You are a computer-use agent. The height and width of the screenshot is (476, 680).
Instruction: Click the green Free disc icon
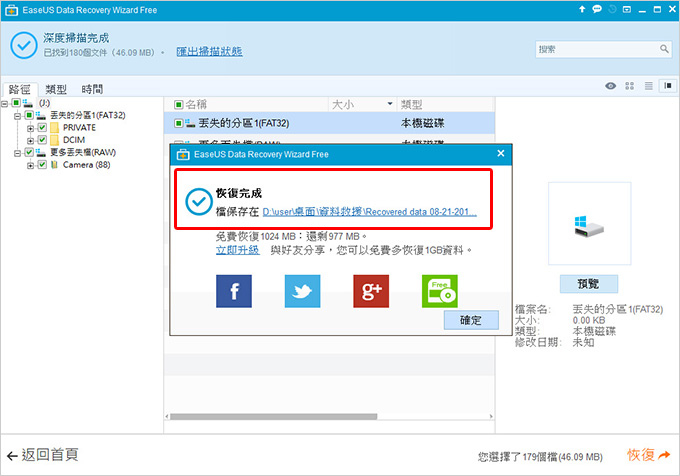pos(439,291)
